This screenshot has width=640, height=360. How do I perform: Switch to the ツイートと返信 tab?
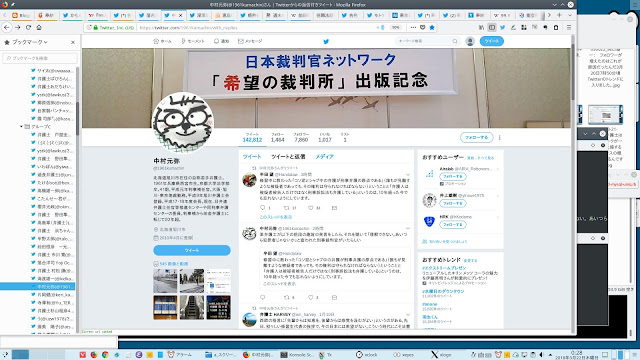tap(288, 157)
